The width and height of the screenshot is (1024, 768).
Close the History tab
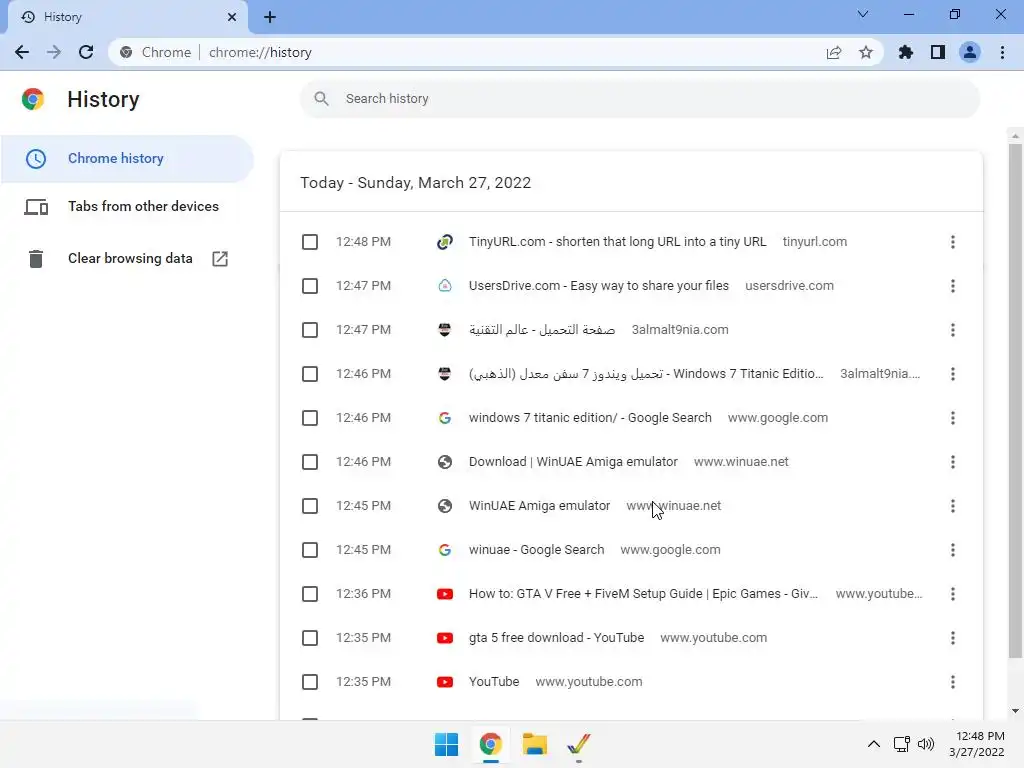pyautogui.click(x=232, y=17)
